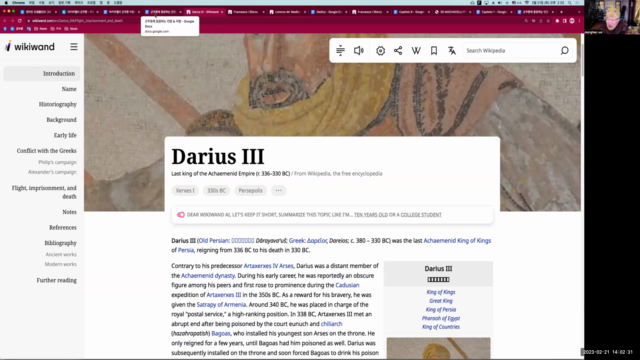Switch to the Darius III browser tab
The image size is (640, 360).
pyautogui.click(x=204, y=12)
